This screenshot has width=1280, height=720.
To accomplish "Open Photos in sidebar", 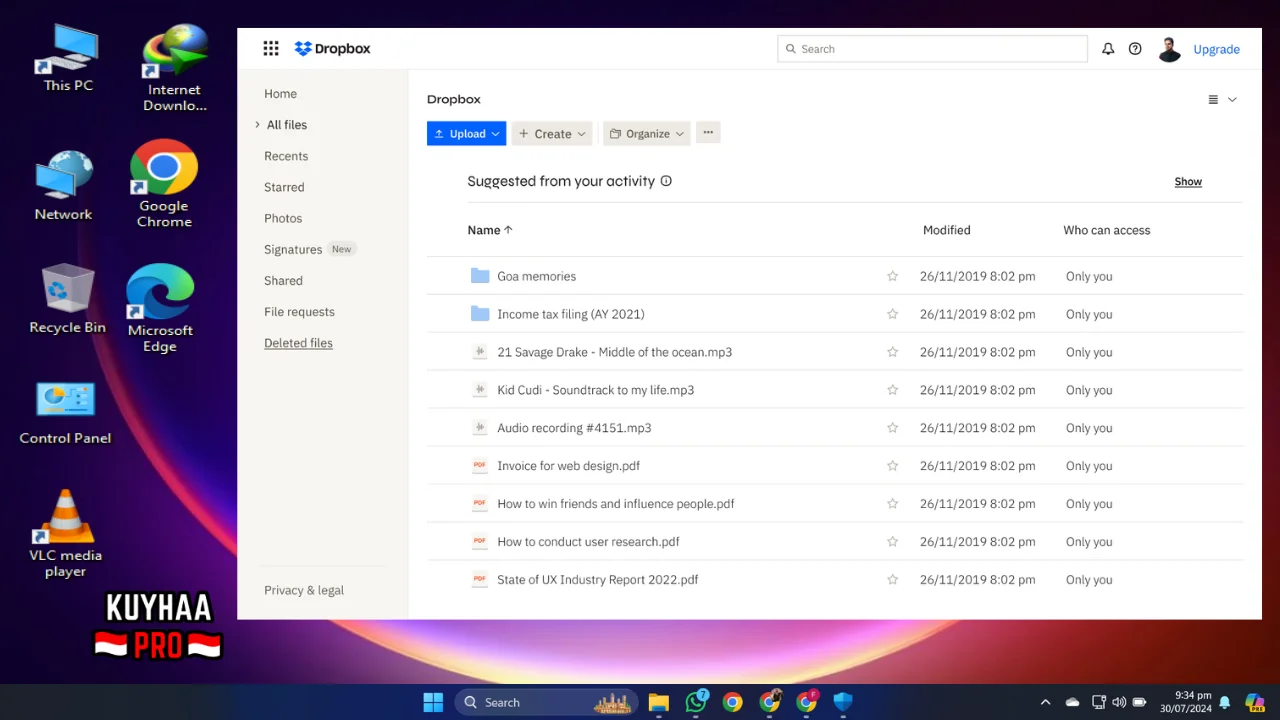I will click(283, 218).
